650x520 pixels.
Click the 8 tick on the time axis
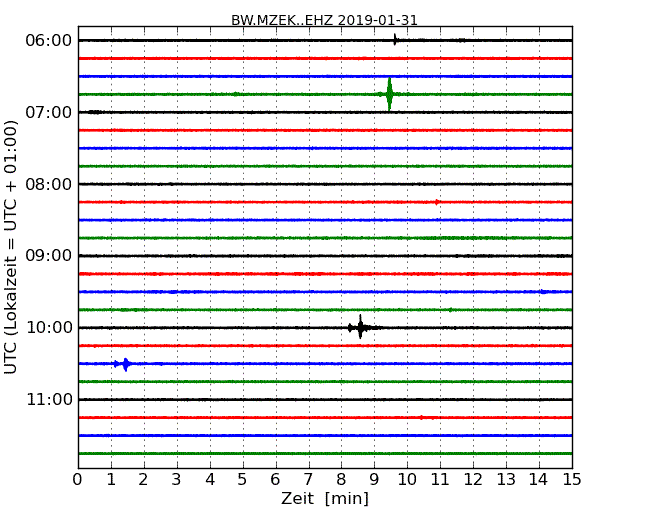click(x=341, y=479)
